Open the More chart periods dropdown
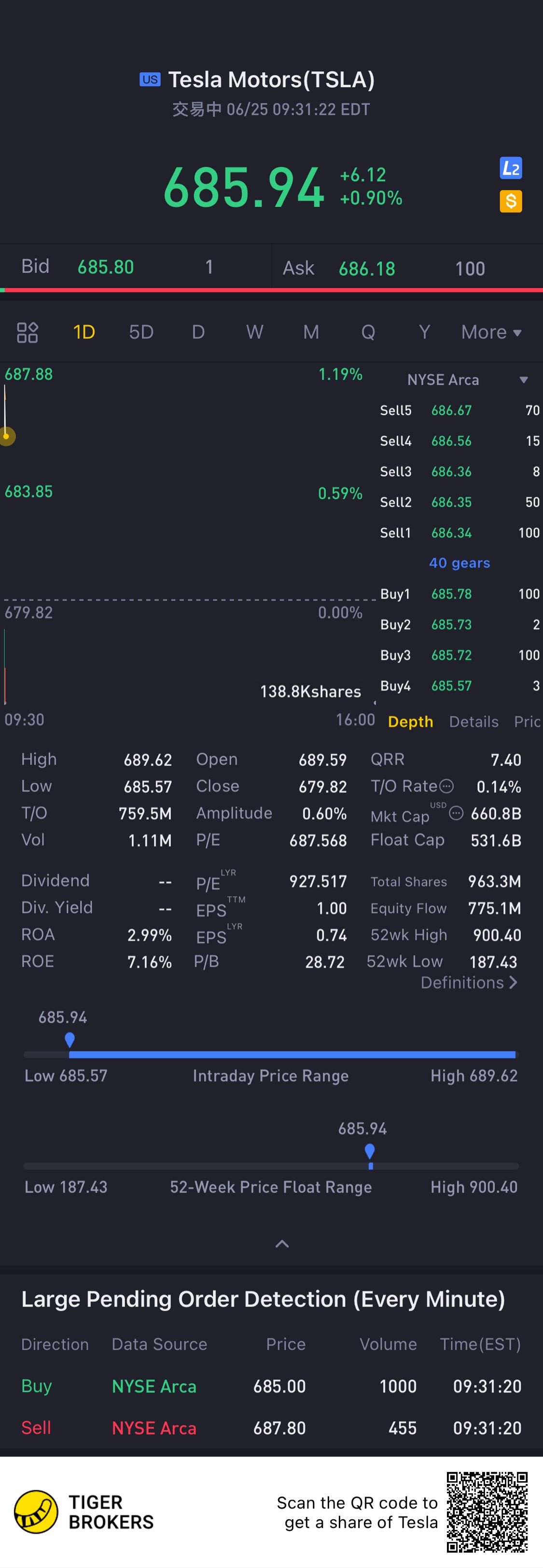This screenshot has height=1568, width=543. point(491,332)
